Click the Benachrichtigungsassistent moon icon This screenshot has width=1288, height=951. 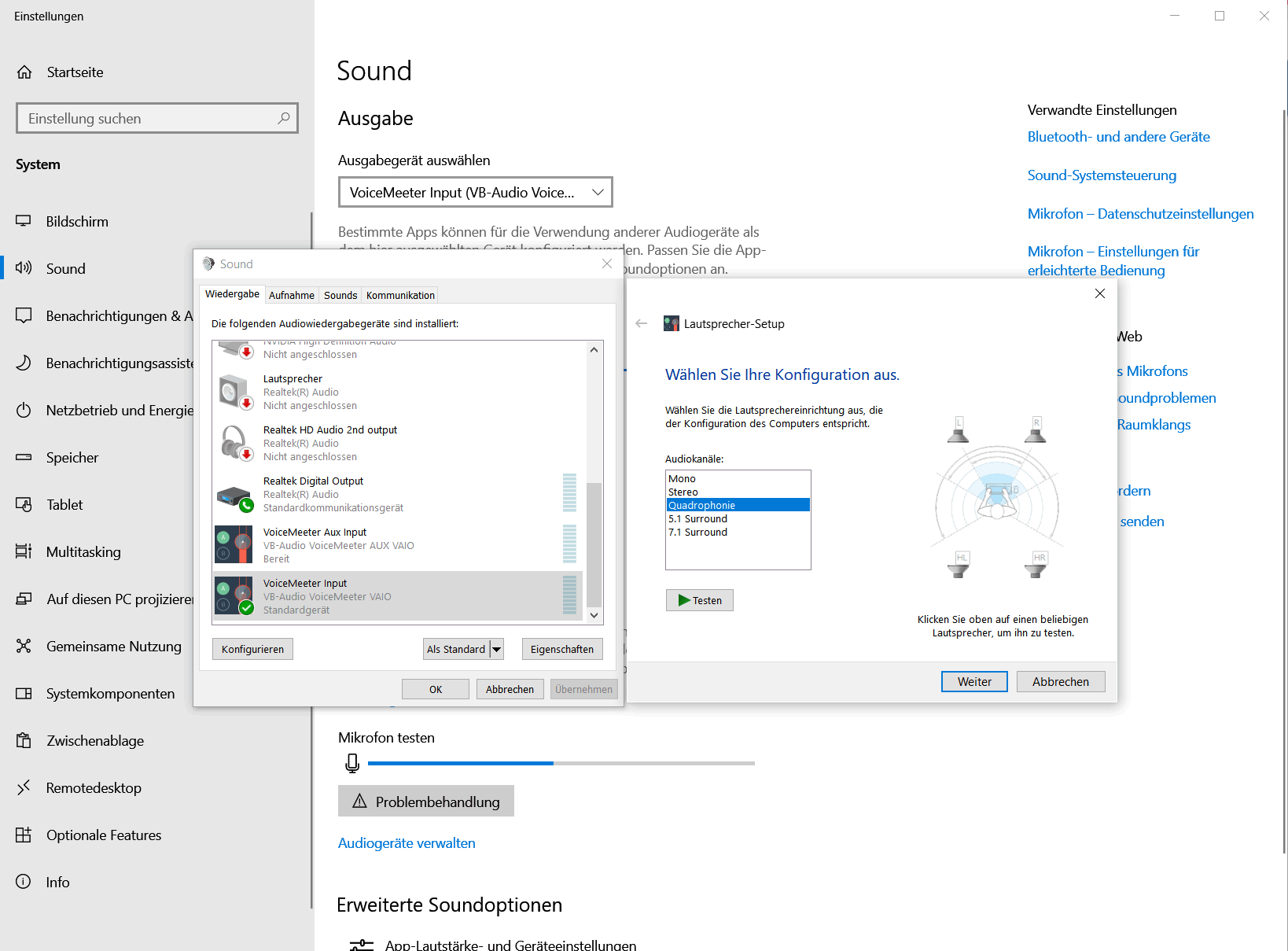[24, 363]
